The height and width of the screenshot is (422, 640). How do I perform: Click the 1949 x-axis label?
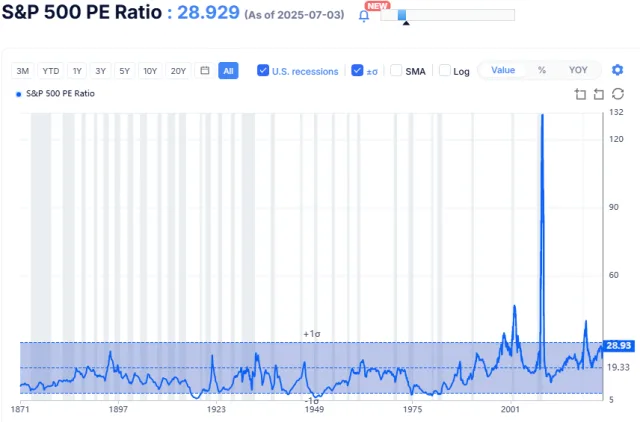[x=314, y=409]
